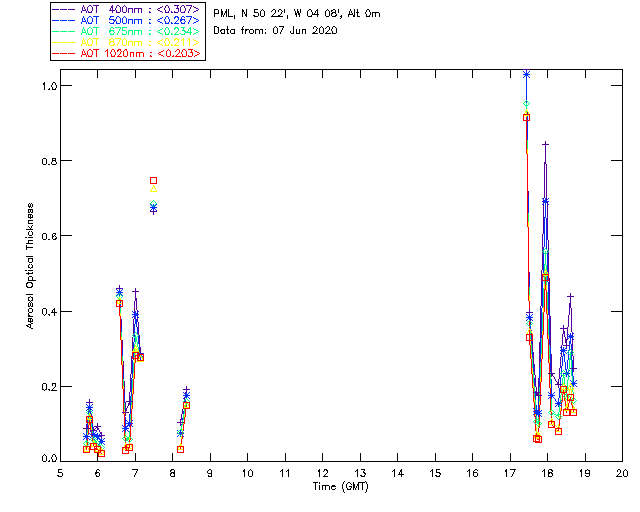Image resolution: width=640 pixels, height=512 pixels.
Task: Click the y-axis tick label 1.0
Action: point(49,86)
